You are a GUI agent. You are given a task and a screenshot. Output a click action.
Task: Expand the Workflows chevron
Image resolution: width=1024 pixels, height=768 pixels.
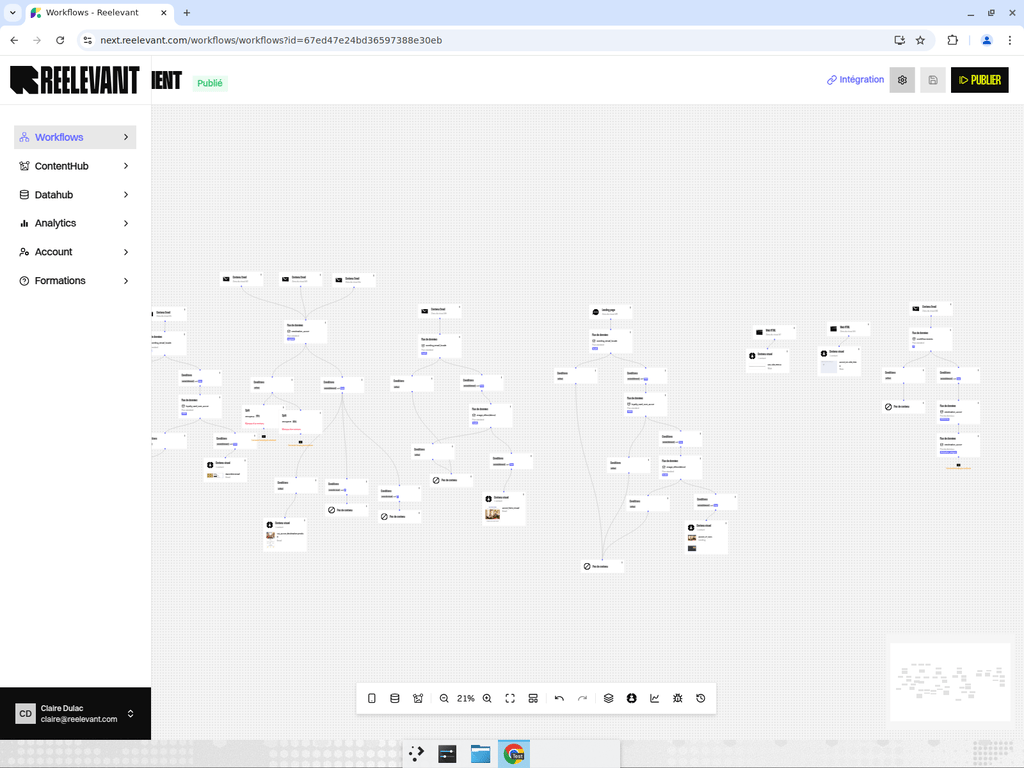(x=126, y=137)
